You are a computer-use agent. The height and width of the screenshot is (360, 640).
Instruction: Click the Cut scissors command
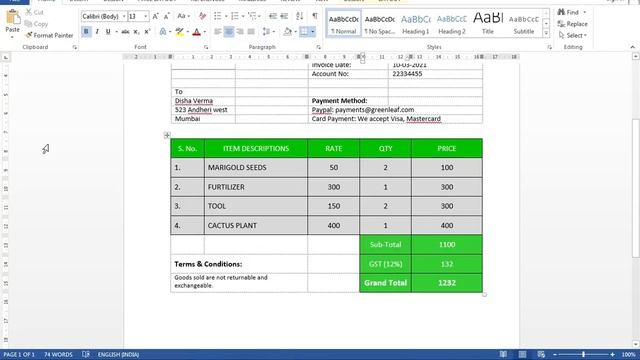[x=34, y=12]
